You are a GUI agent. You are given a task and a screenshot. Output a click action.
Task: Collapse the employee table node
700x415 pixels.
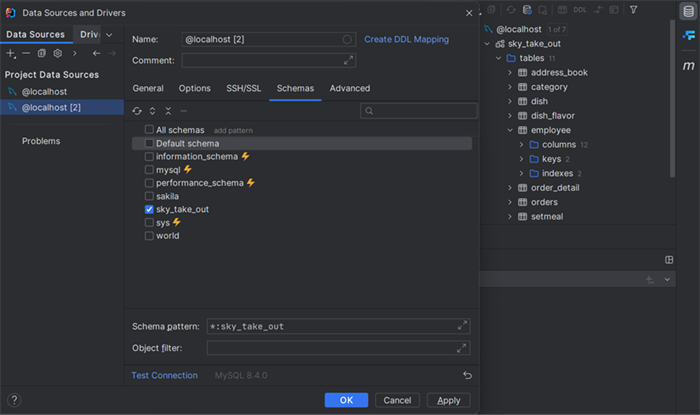pyautogui.click(x=510, y=130)
